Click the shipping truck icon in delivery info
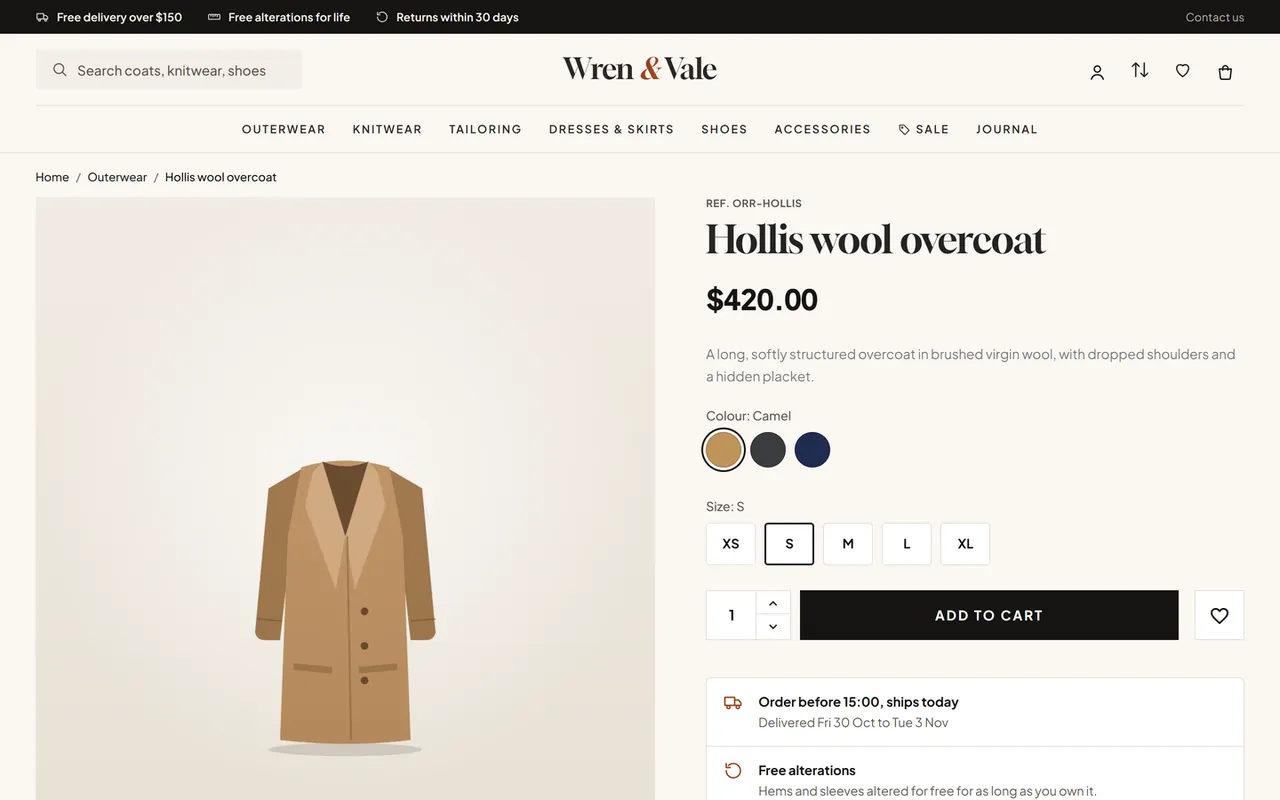 point(733,703)
